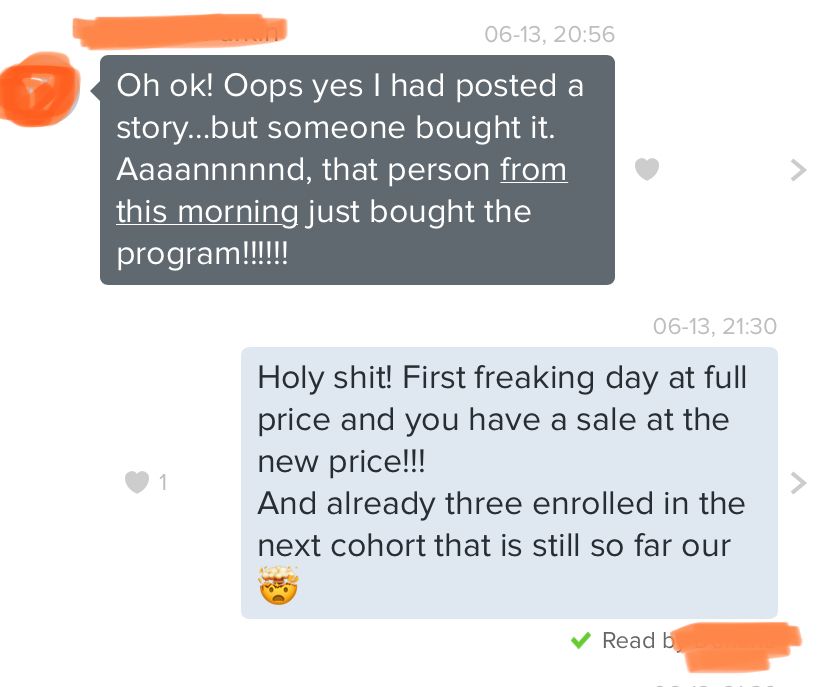Click the 06-13, 21:30 timestamp
The height and width of the screenshot is (687, 828).
(x=714, y=326)
